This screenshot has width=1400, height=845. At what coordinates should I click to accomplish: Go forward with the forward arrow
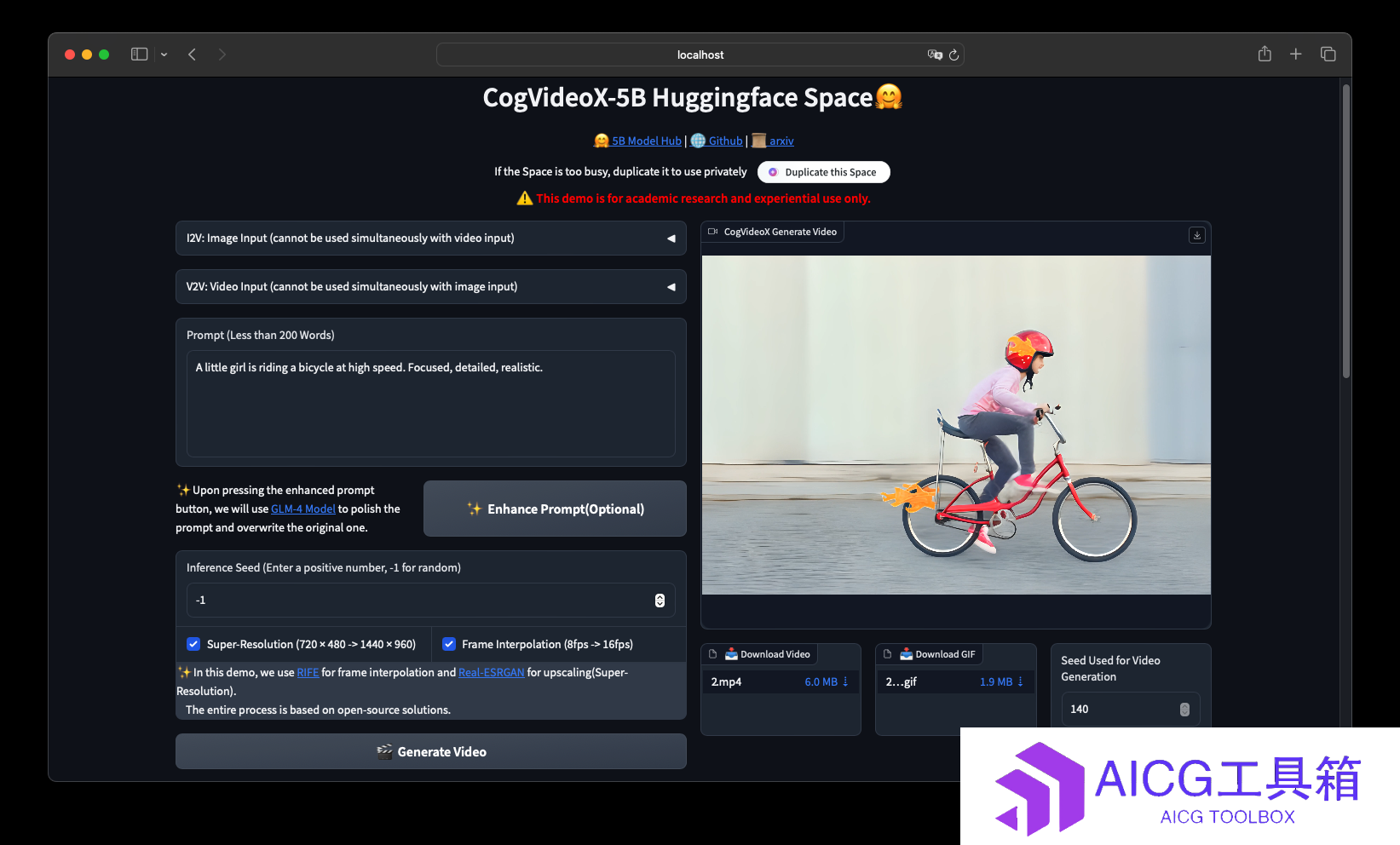[x=222, y=55]
